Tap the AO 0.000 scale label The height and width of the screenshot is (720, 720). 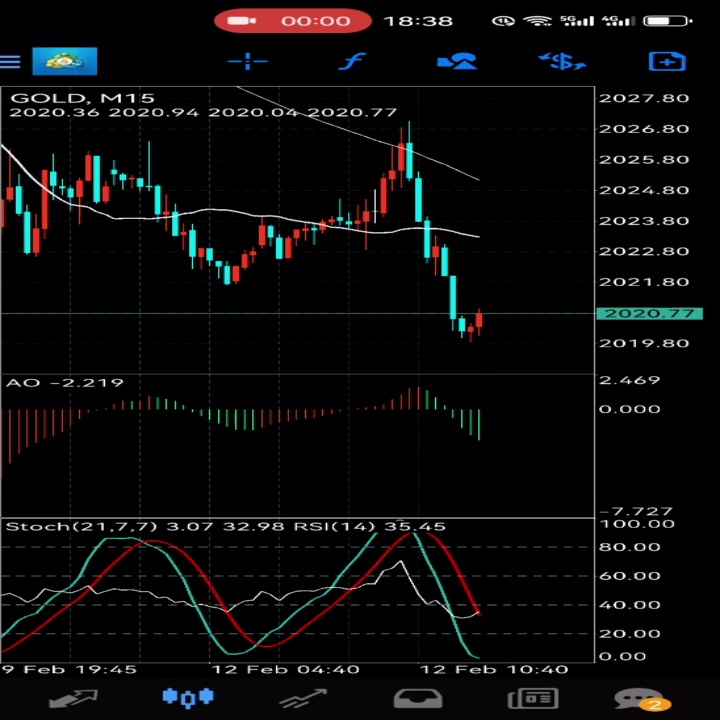[630, 409]
